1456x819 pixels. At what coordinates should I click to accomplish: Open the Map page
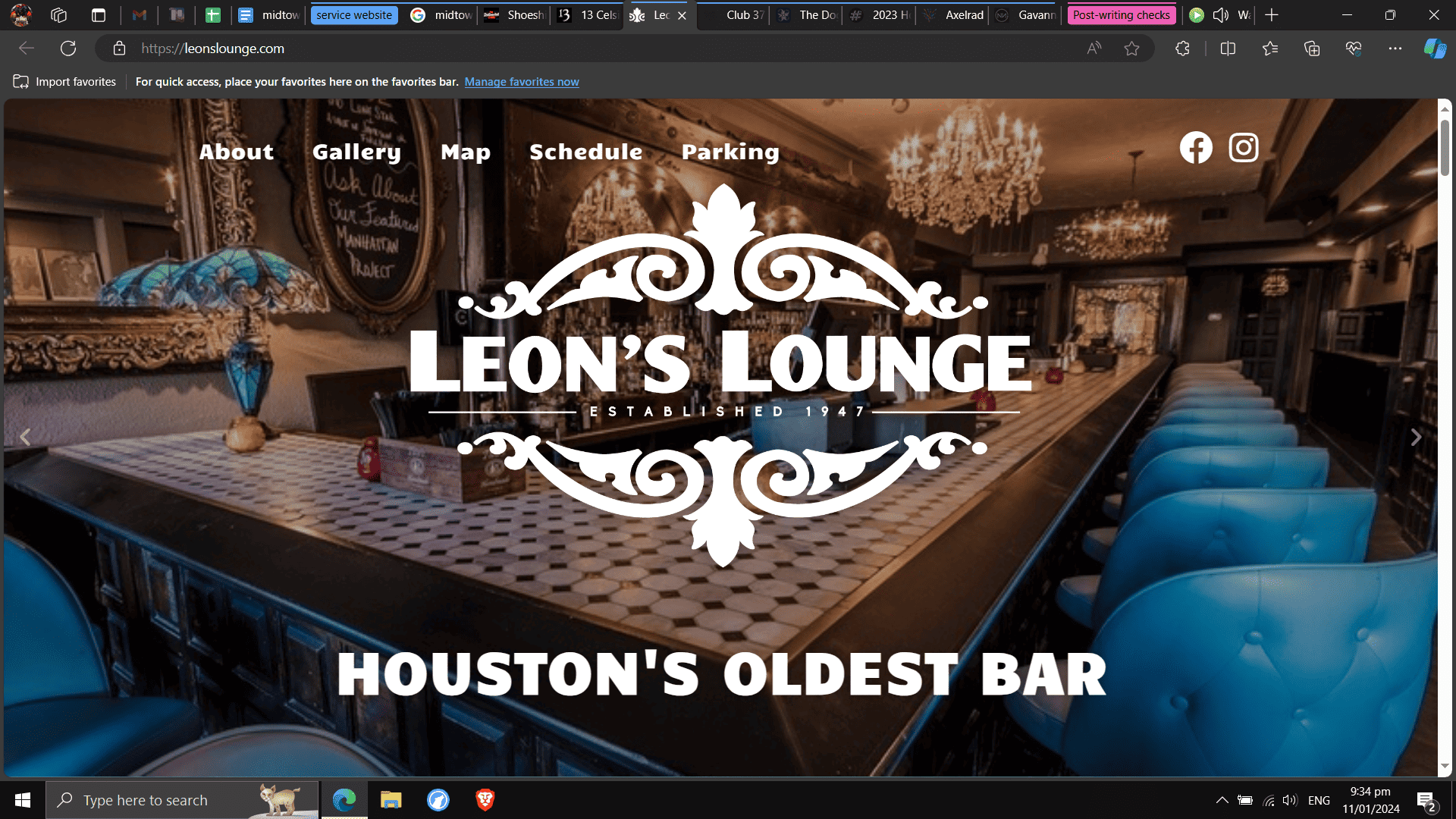(x=466, y=152)
